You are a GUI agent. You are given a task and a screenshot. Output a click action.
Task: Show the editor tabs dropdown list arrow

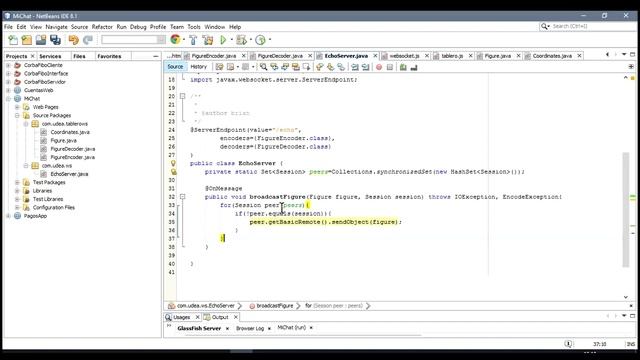(x=624, y=55)
